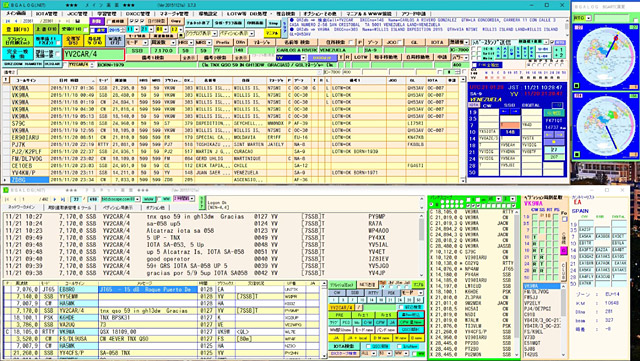Click RTTY mode filter button in cluster panel

(x=373, y=293)
